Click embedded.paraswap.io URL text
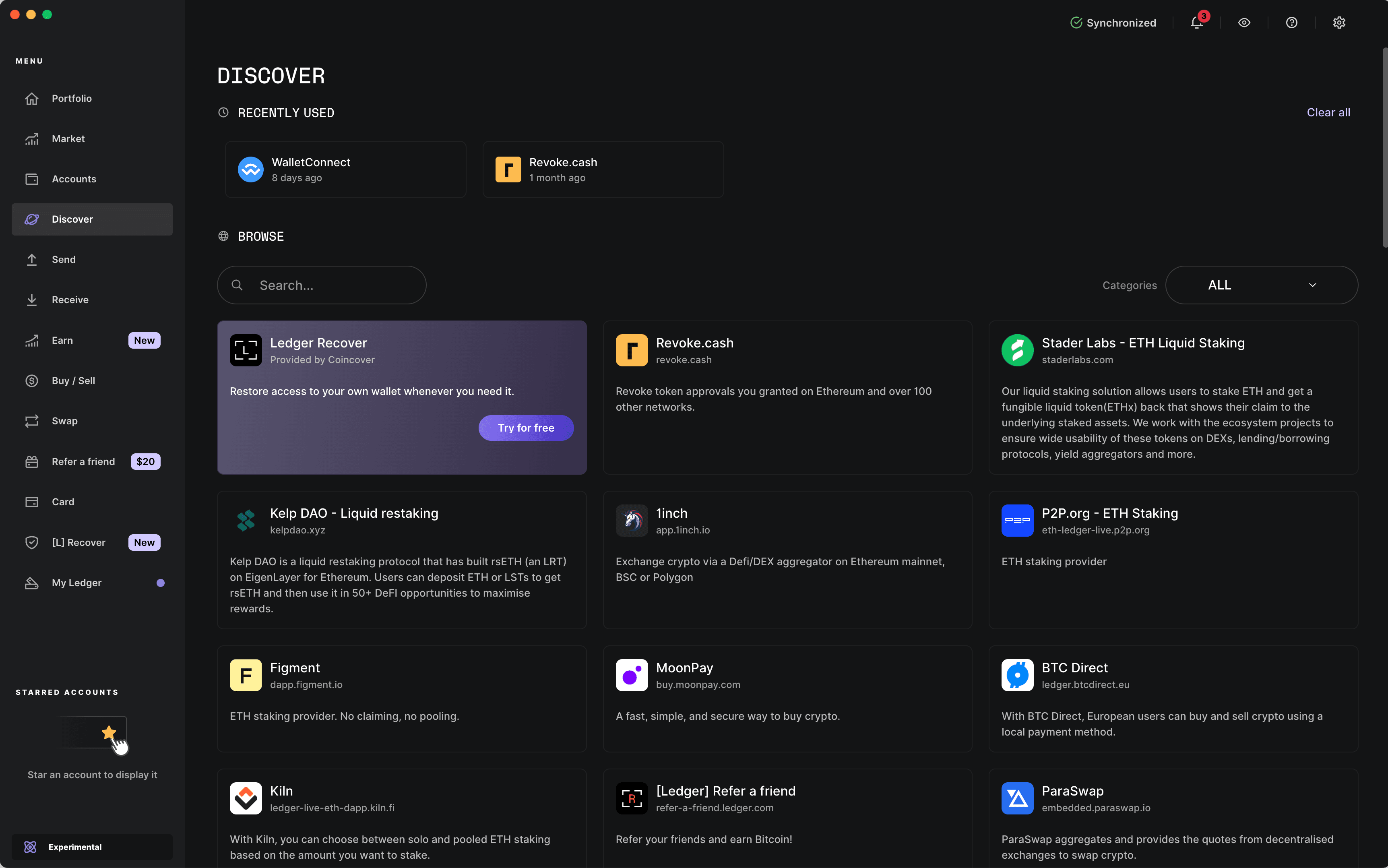Screen dimensions: 1388x868 click(1096, 808)
